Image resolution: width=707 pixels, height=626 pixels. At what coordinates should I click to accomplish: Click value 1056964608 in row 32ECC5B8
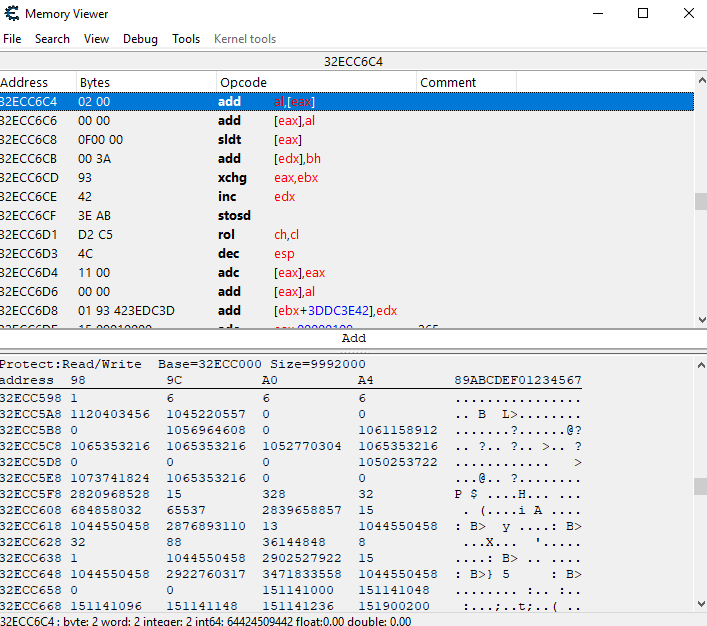pyautogui.click(x=206, y=430)
